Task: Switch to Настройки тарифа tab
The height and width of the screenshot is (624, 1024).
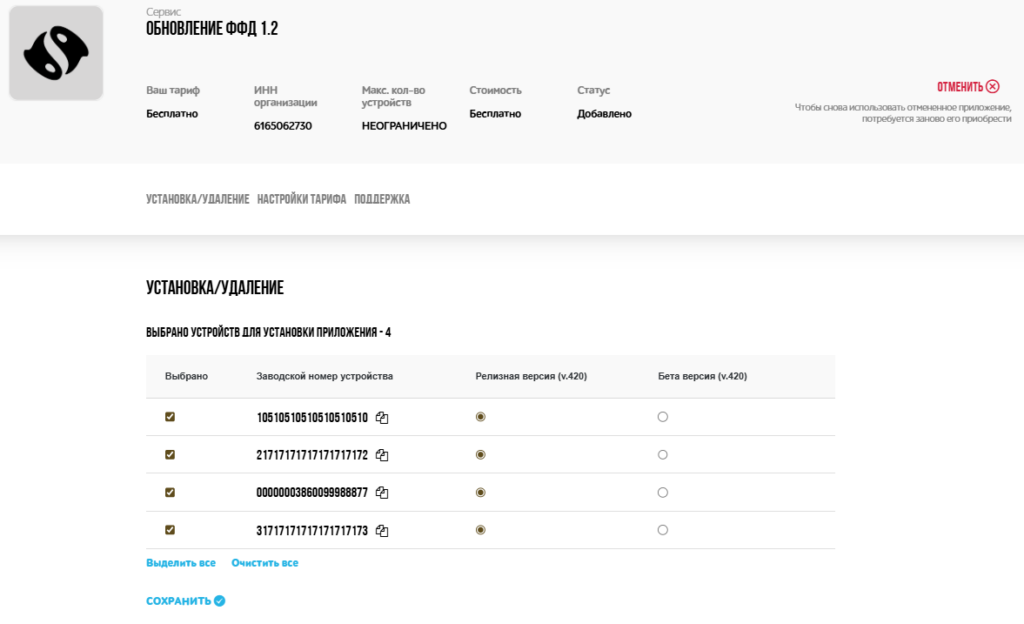Action: [x=301, y=200]
